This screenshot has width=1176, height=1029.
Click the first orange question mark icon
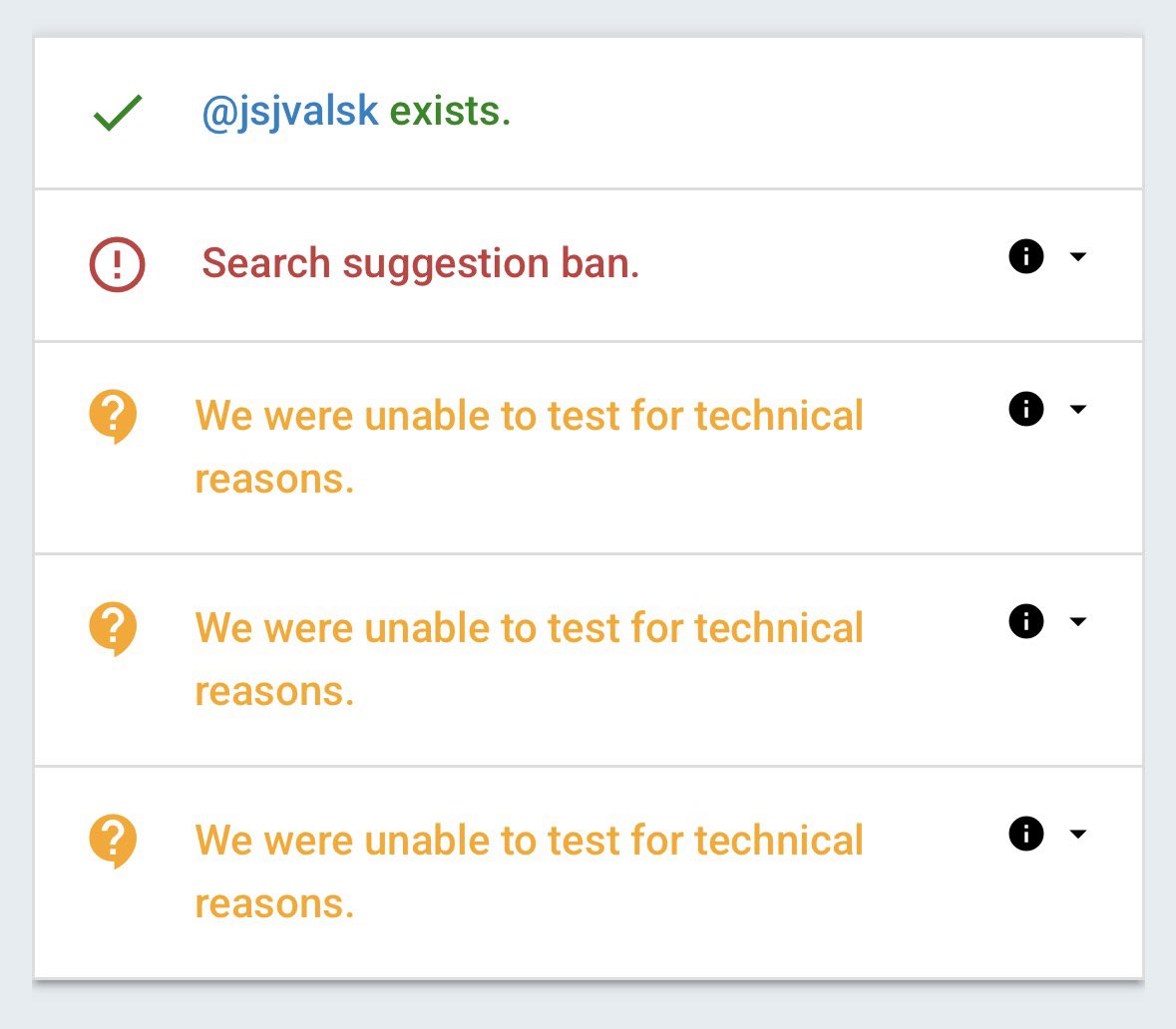[x=113, y=416]
